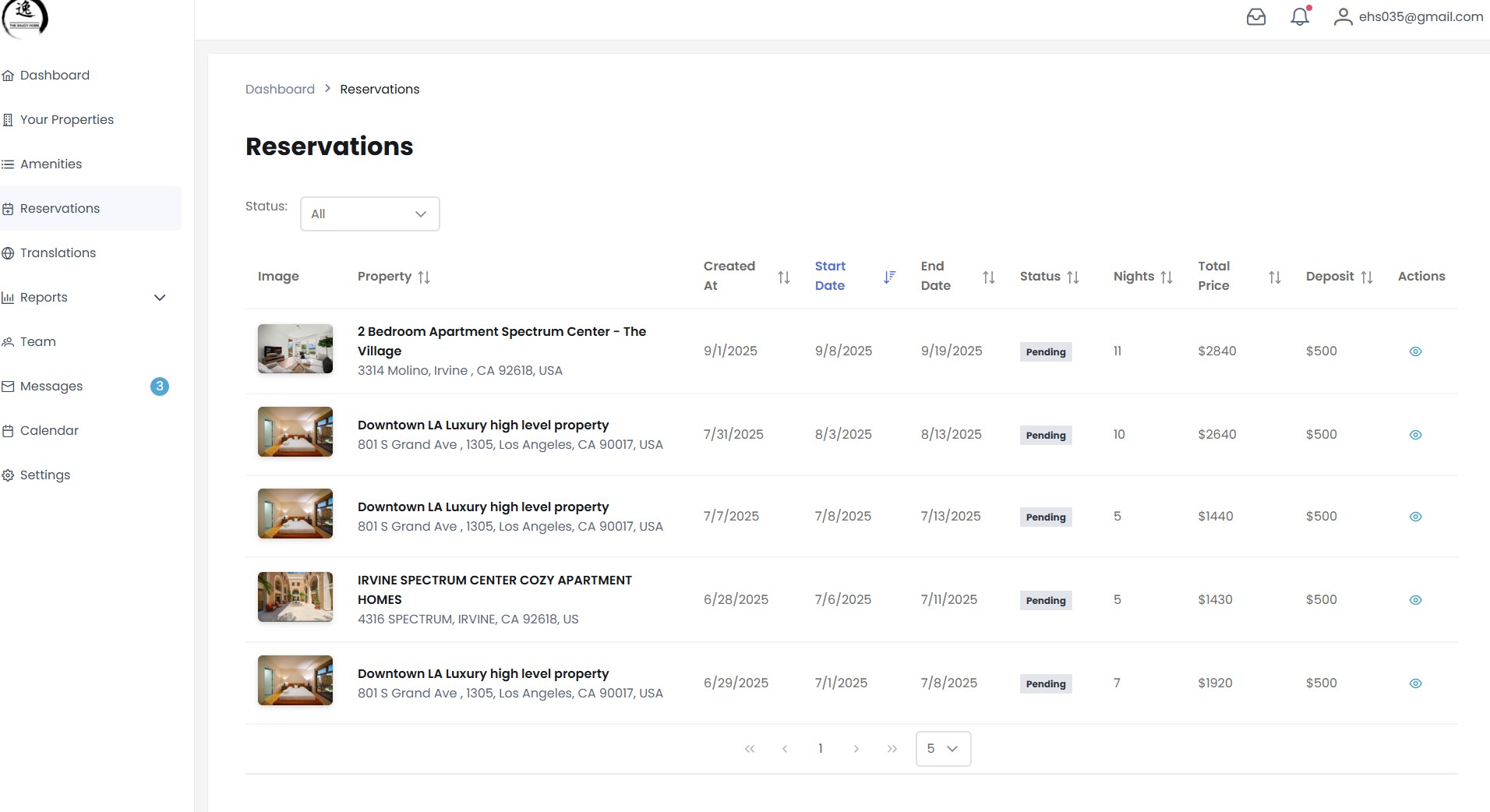This screenshot has width=1490, height=812.
Task: Go to next page in pagination
Action: (x=856, y=749)
